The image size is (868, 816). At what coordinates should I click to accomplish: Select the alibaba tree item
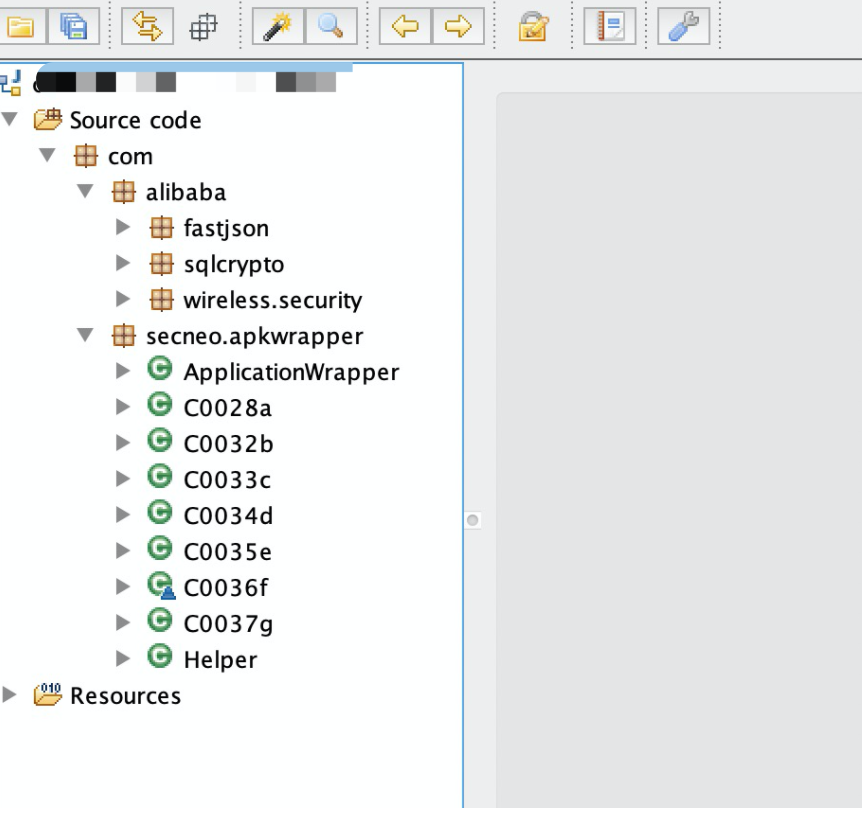coord(186,192)
